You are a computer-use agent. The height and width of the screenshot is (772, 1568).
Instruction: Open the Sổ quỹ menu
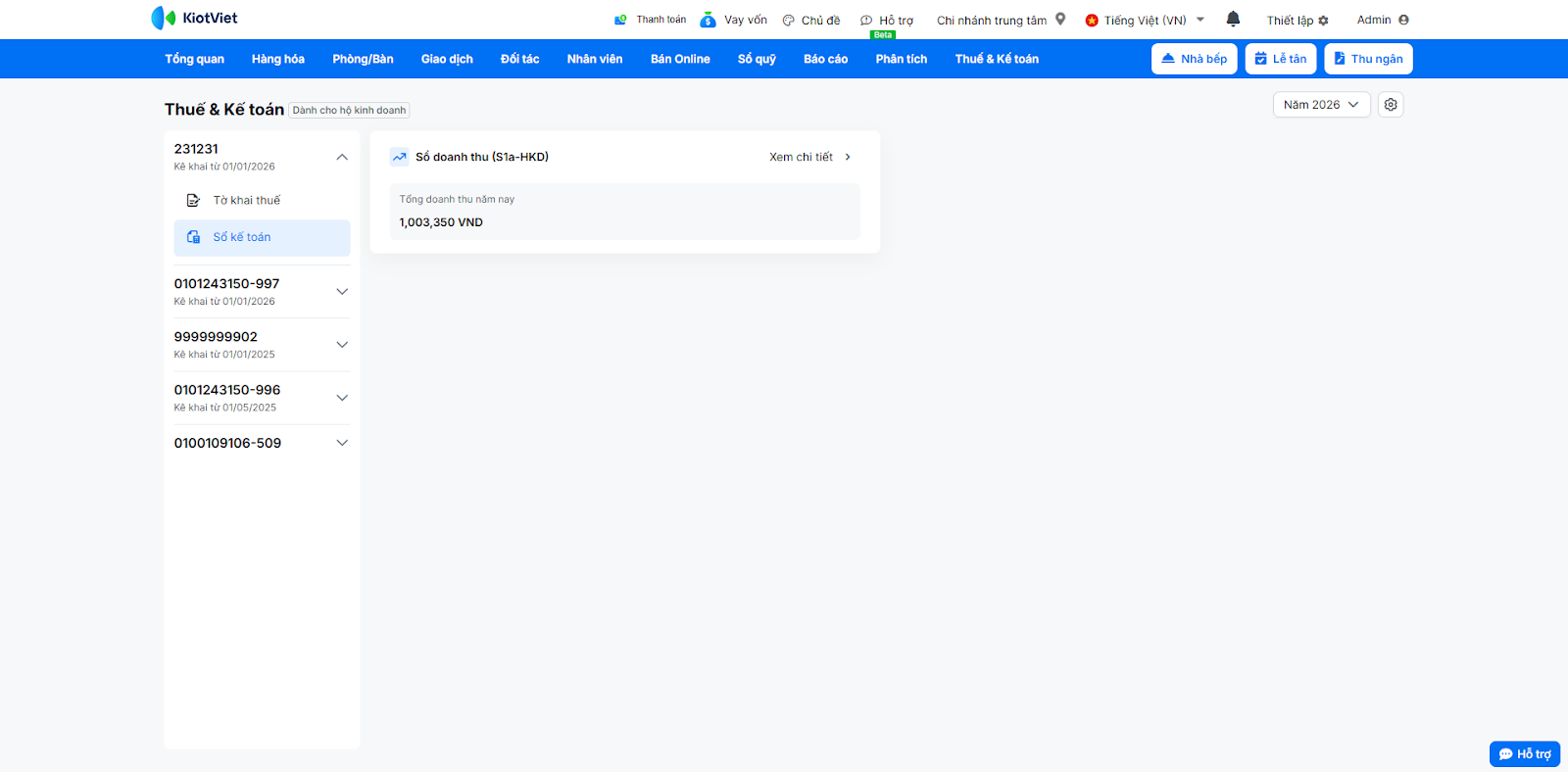coord(757,59)
